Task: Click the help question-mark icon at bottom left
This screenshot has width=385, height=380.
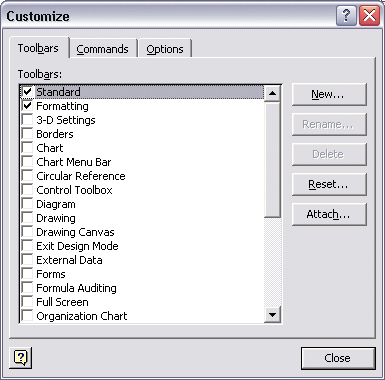Action: (21, 358)
